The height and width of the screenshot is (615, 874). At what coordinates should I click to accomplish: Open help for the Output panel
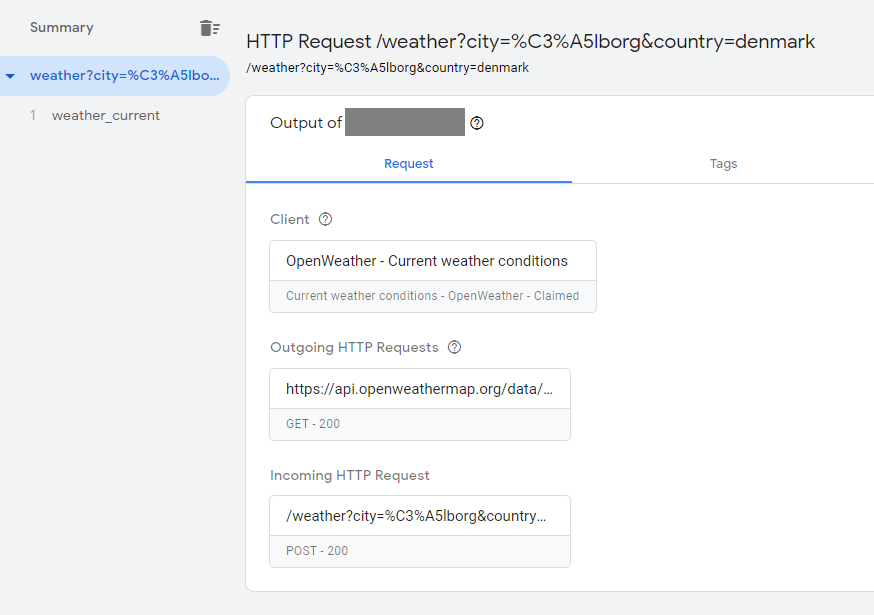pyautogui.click(x=477, y=122)
